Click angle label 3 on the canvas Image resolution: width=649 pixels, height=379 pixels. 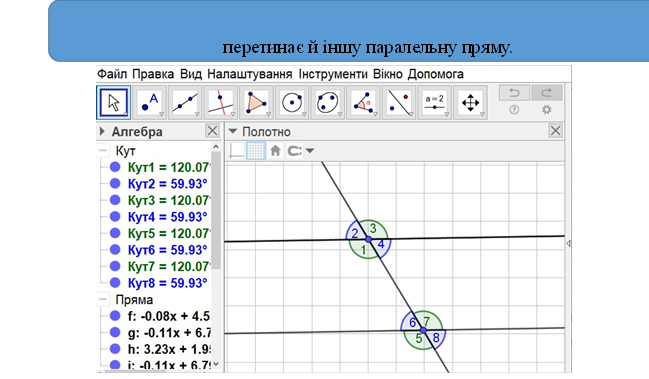click(373, 228)
